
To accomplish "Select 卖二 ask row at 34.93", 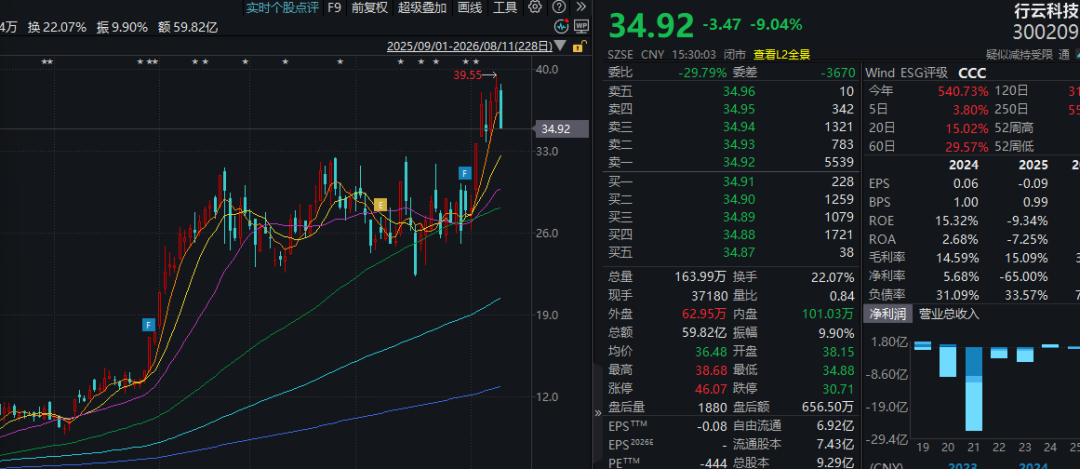I will [731, 145].
